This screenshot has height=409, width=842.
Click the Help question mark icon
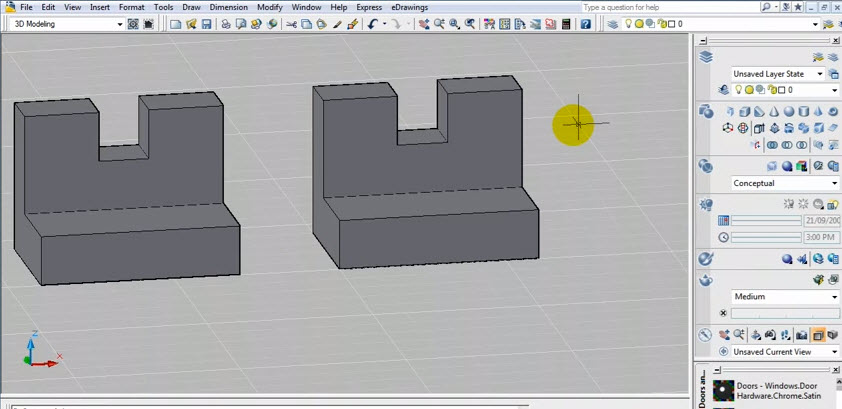(x=585, y=24)
